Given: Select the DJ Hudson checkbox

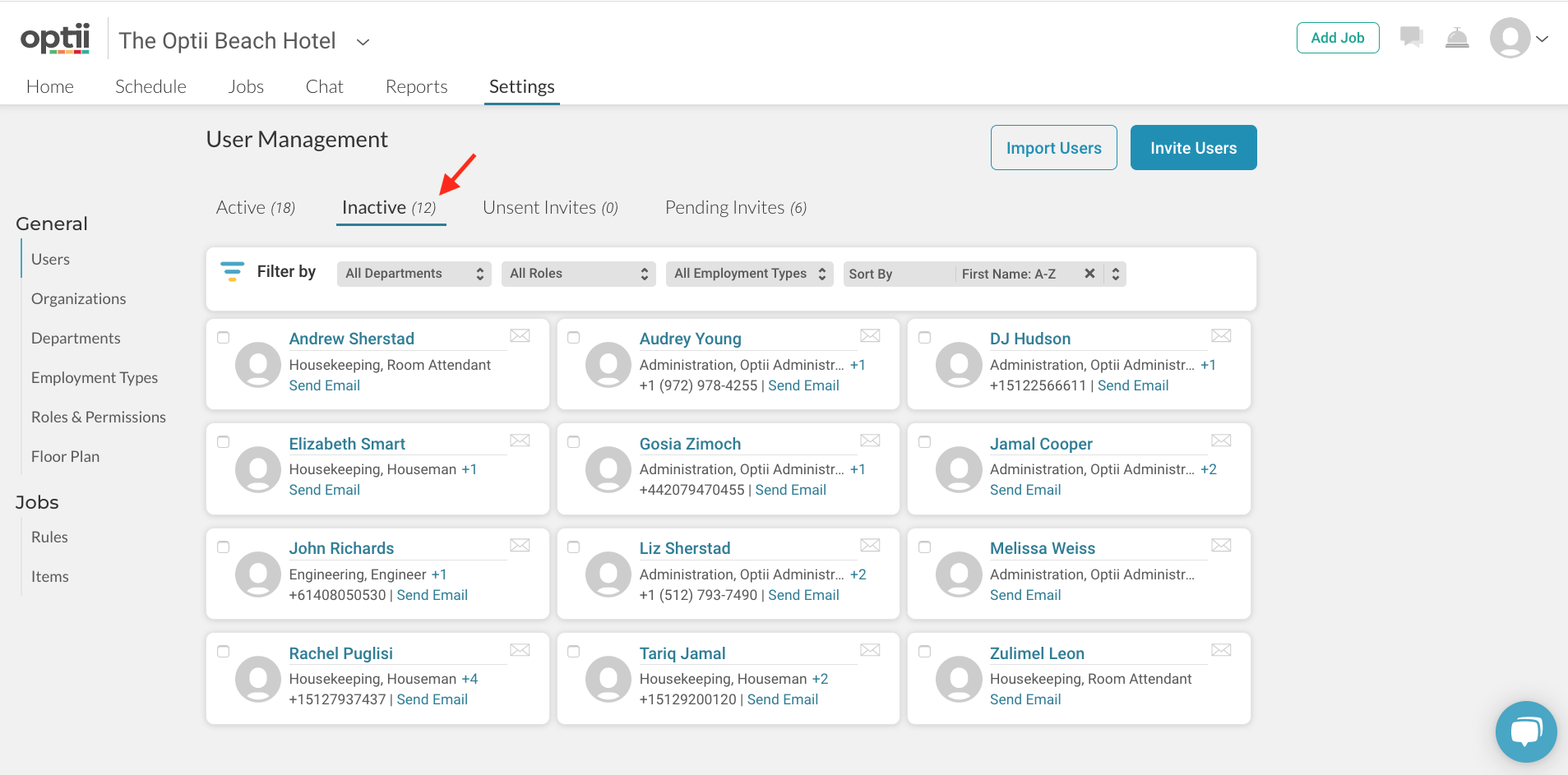Looking at the screenshot, I should point(924,338).
